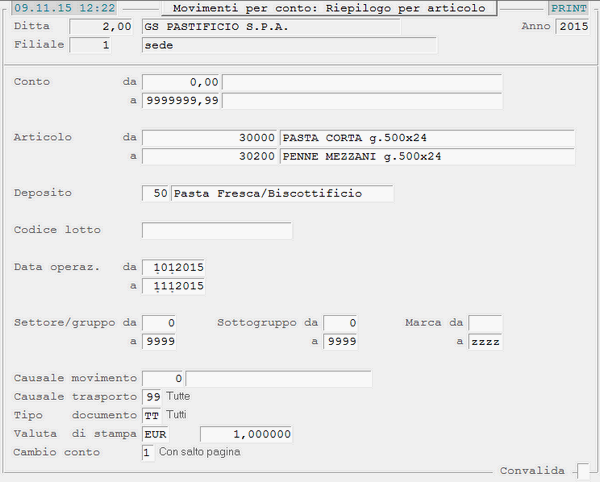Click the Tipo documento field TT

153,415
